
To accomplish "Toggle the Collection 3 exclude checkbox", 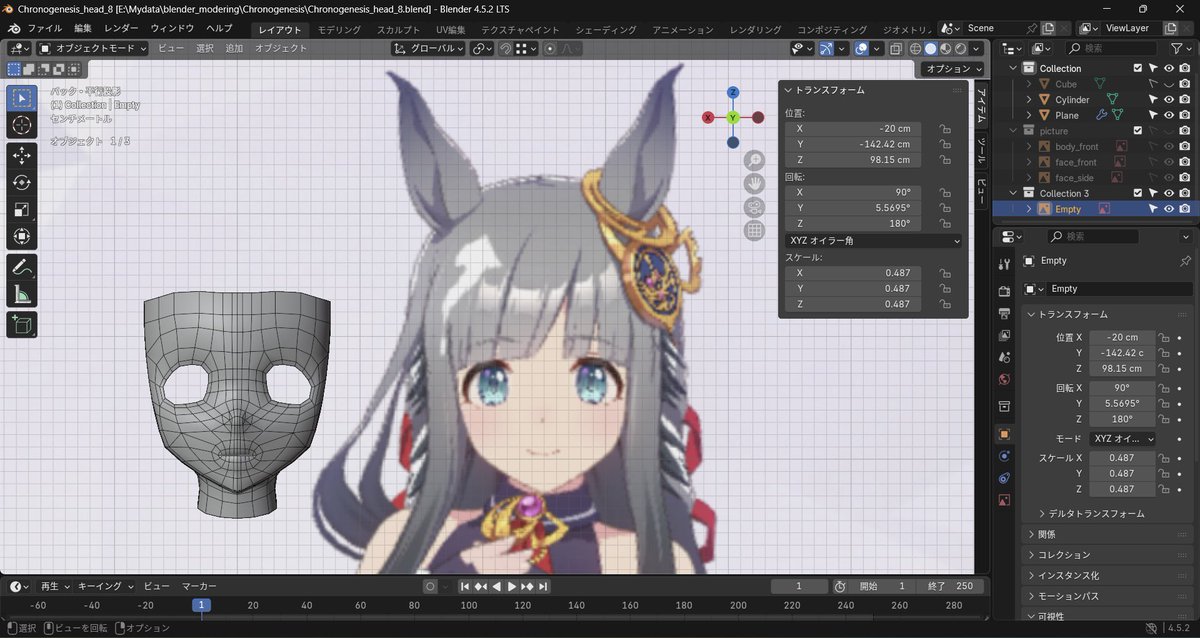I will [1137, 193].
